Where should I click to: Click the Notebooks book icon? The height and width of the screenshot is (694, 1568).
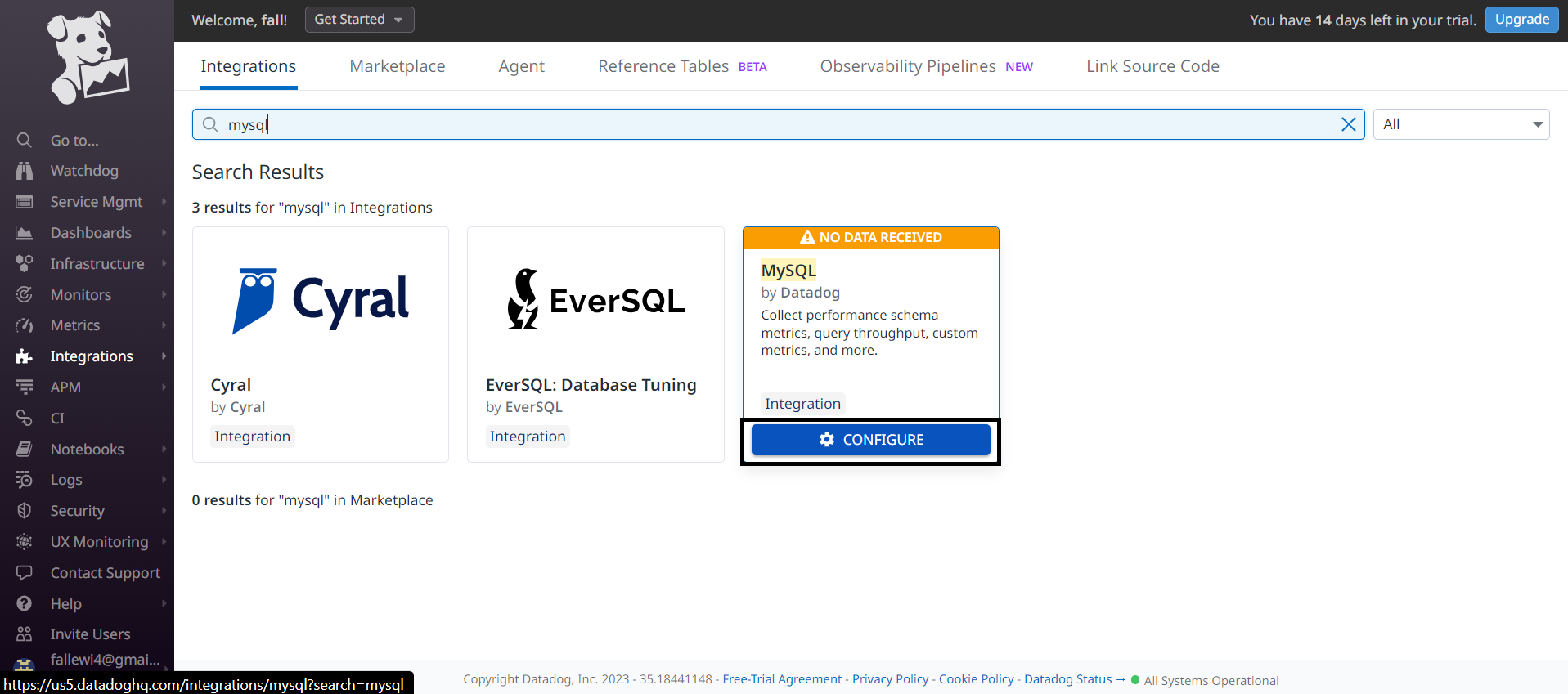coord(25,449)
